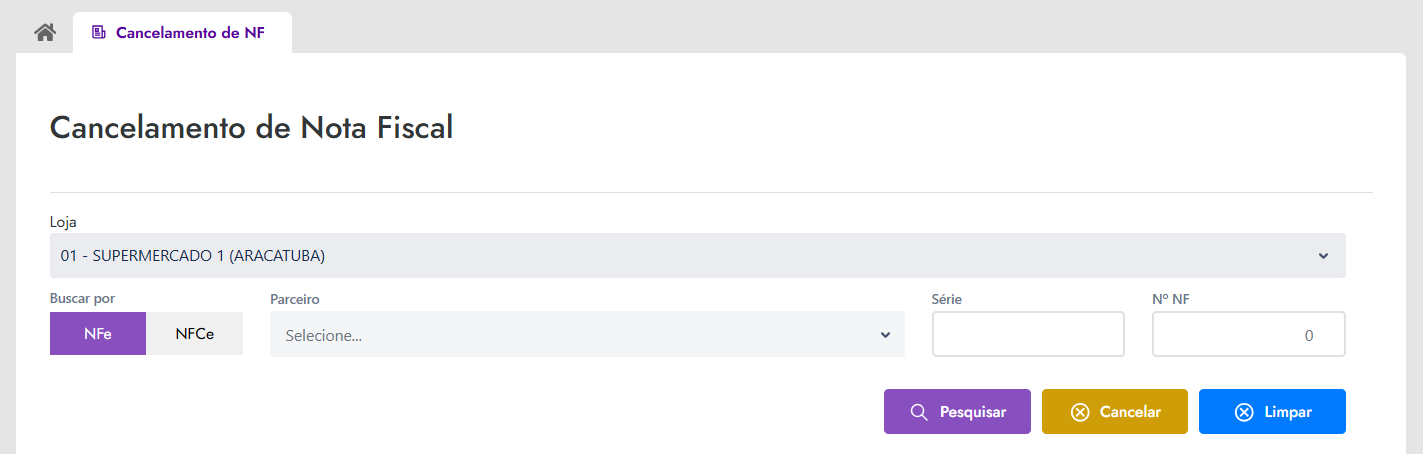Viewport: 1423px width, 454px height.
Task: Focus the Nº NF number field
Action: click(1249, 334)
